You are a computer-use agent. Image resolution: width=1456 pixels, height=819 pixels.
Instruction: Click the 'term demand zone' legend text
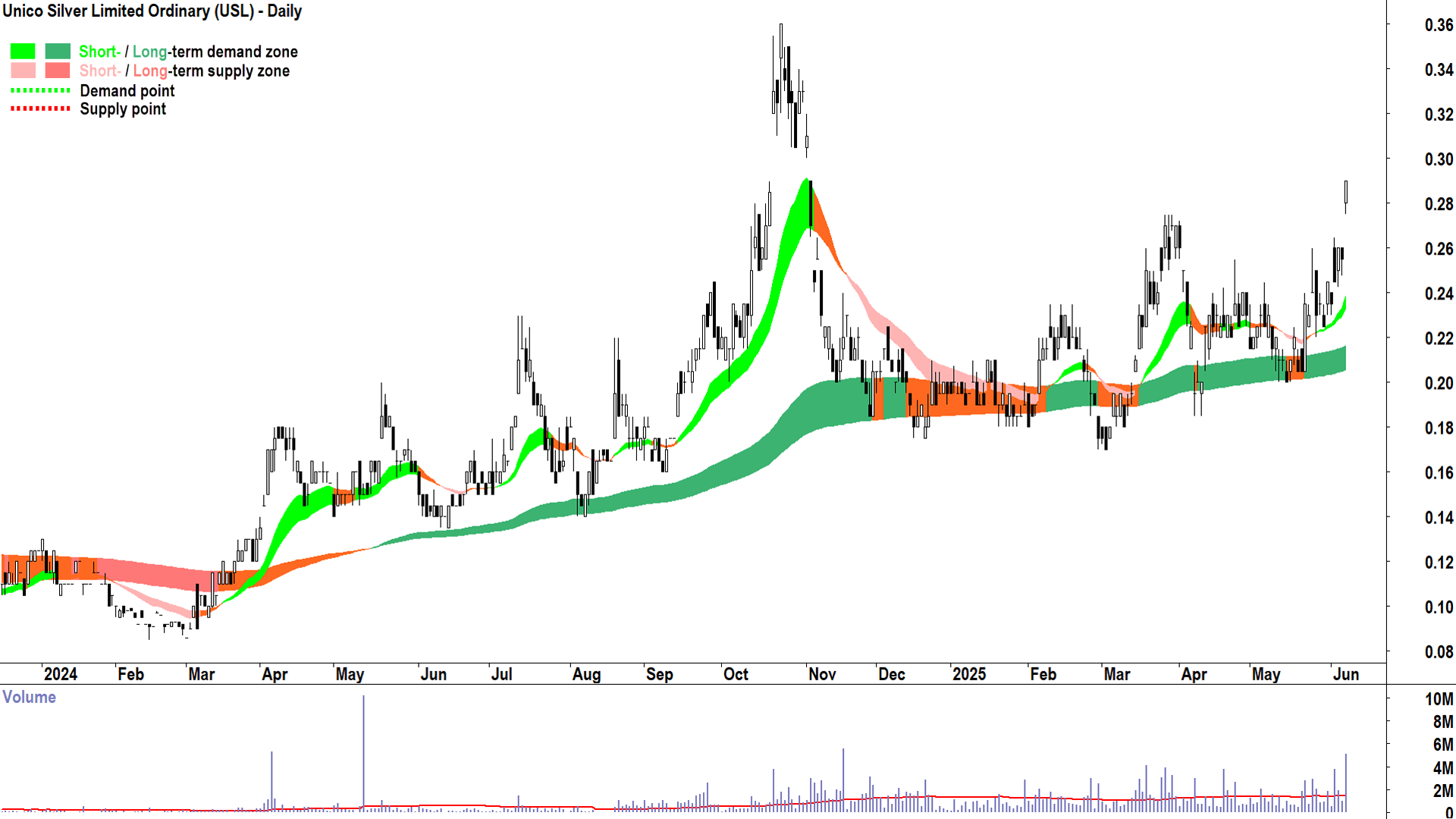(234, 52)
